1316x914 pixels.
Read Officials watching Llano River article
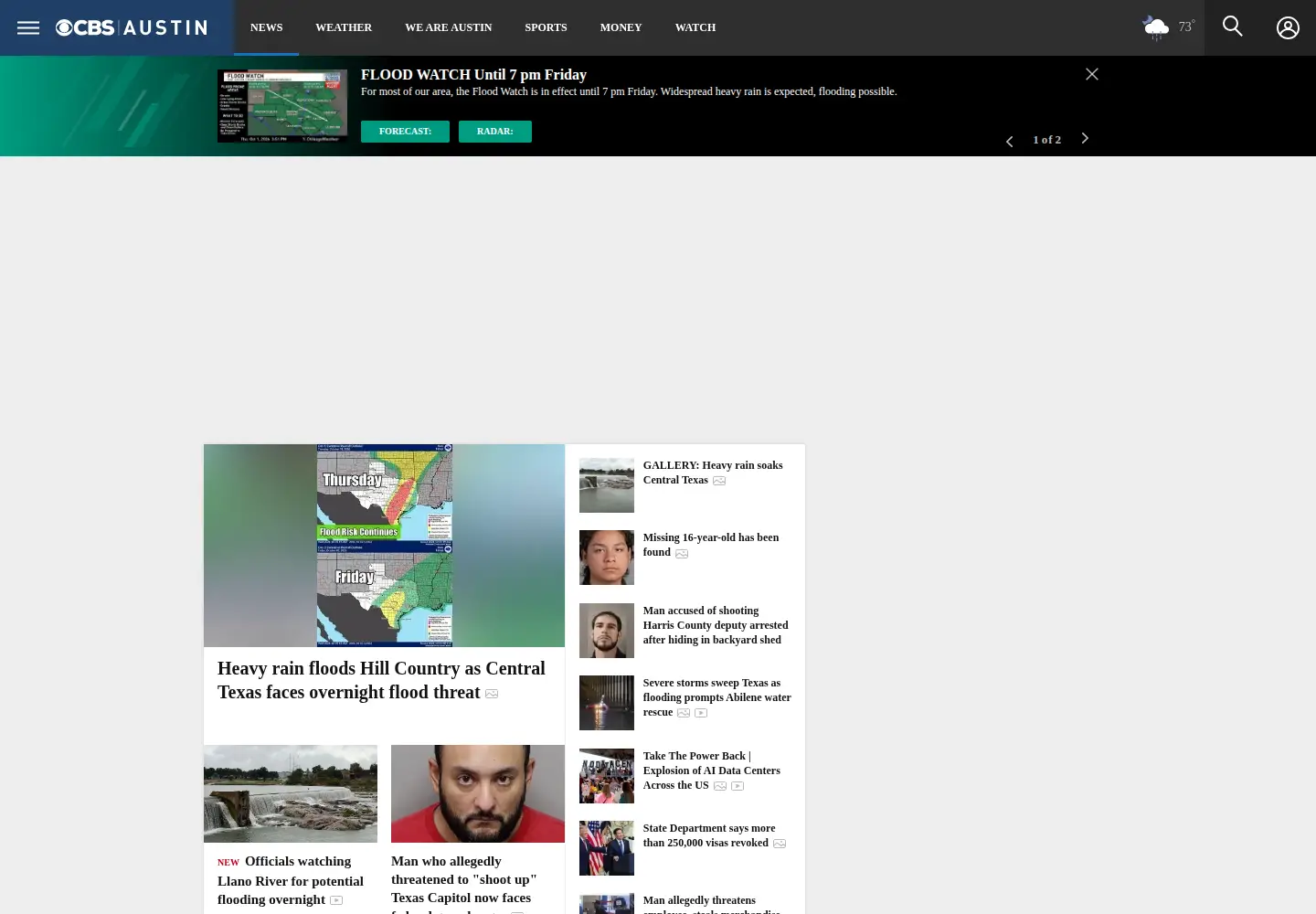click(x=291, y=880)
